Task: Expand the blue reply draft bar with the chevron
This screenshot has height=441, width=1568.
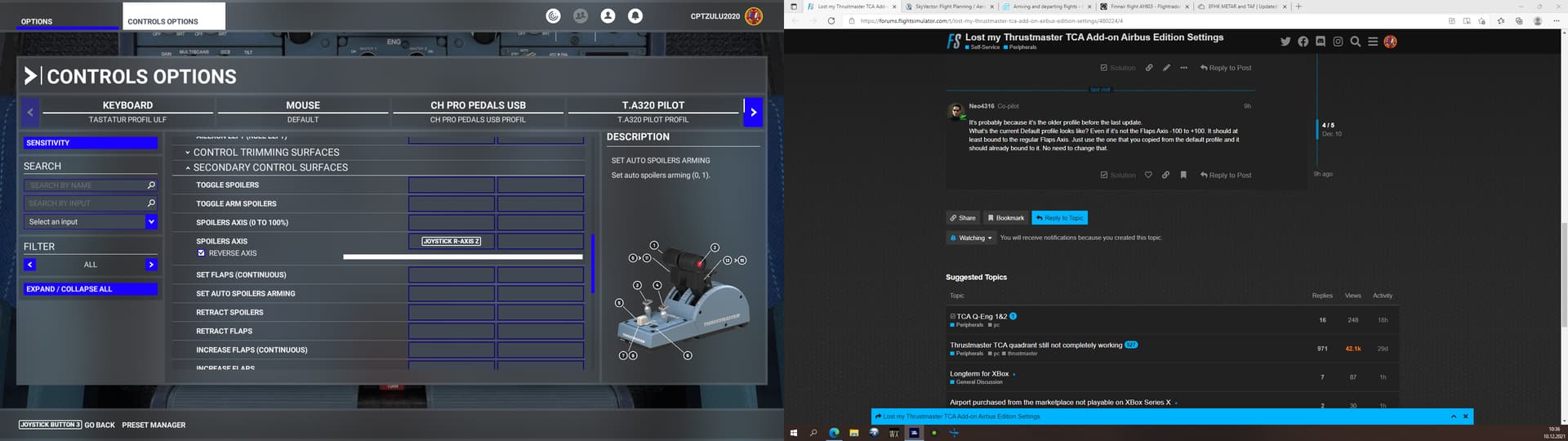Action: click(1454, 416)
